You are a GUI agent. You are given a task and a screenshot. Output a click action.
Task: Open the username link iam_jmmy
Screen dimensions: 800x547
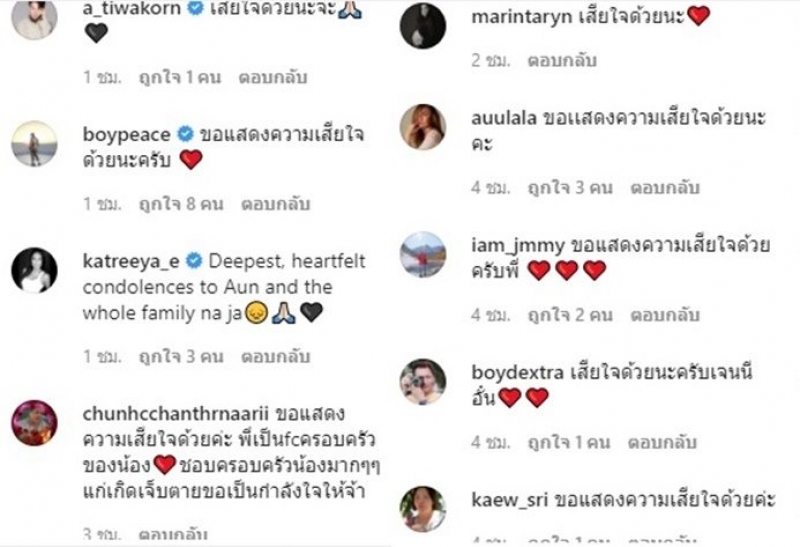point(518,246)
